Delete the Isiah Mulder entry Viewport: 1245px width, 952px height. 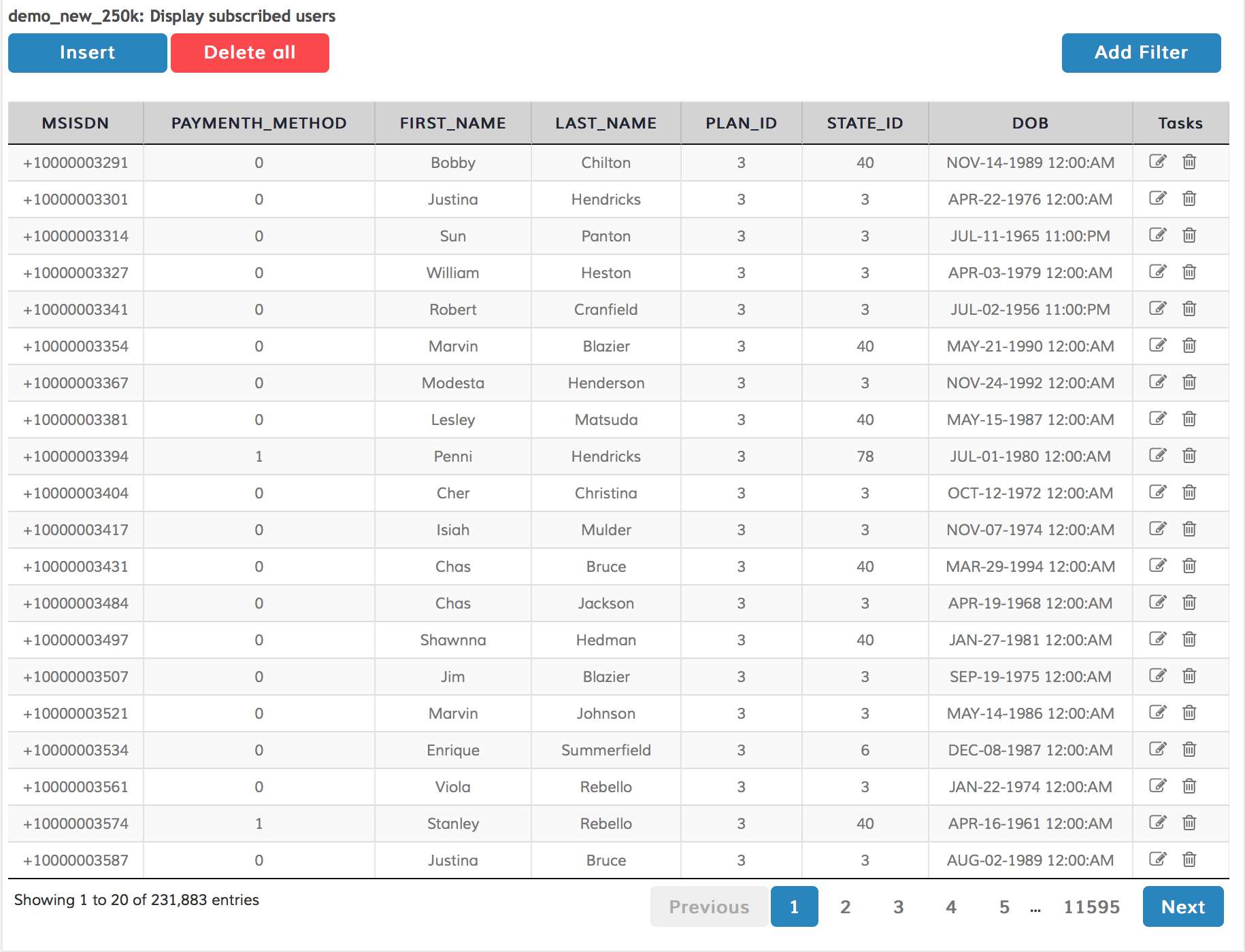(1189, 529)
